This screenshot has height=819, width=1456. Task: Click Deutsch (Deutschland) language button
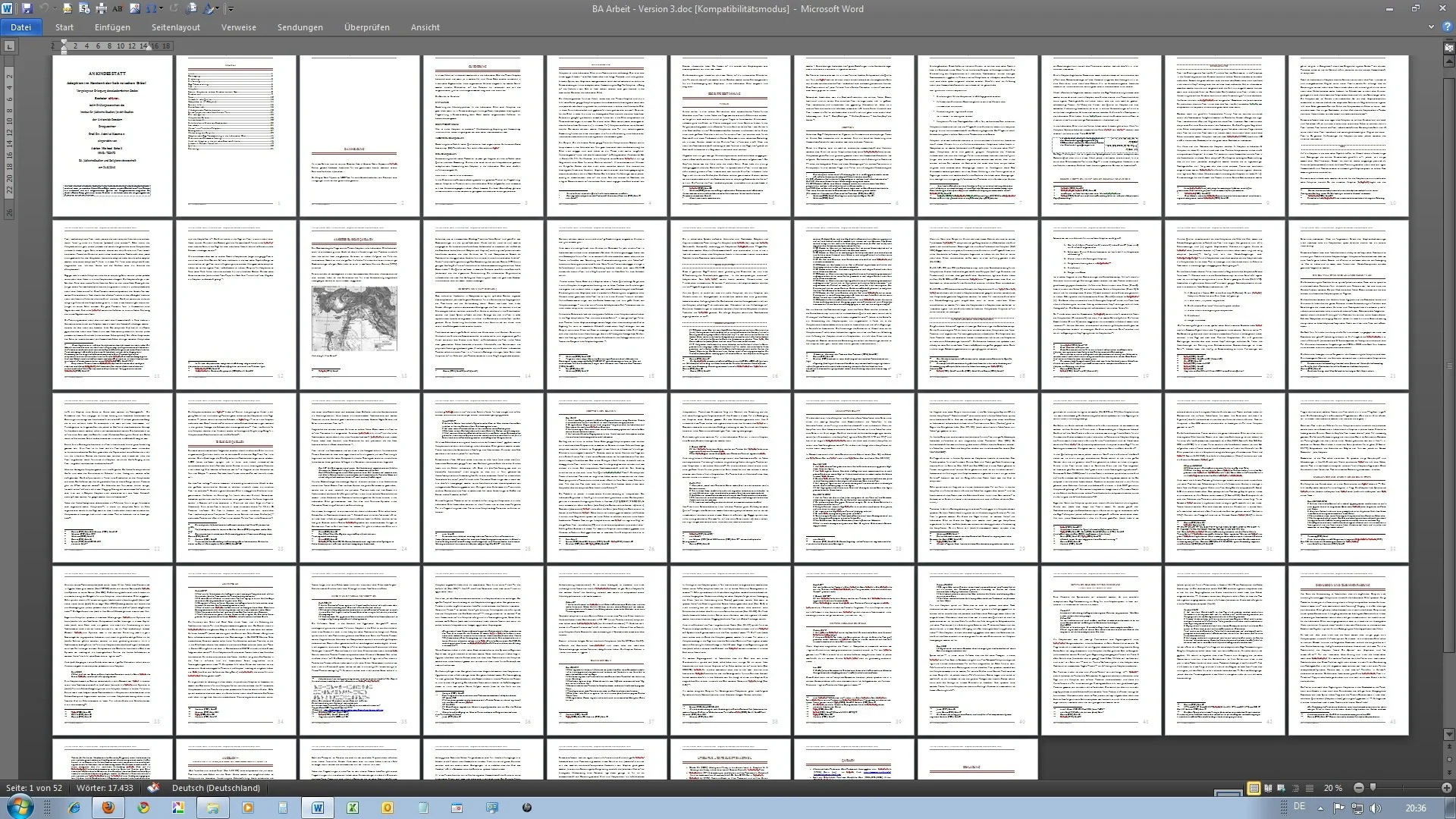(x=215, y=788)
